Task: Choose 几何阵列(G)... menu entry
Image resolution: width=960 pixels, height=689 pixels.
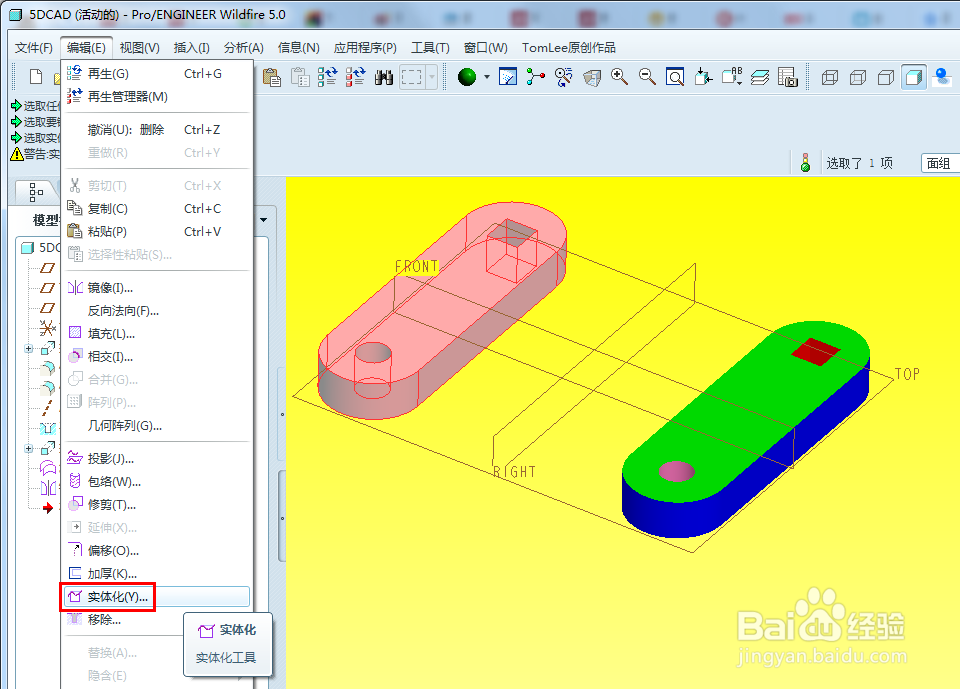Action: [x=158, y=426]
